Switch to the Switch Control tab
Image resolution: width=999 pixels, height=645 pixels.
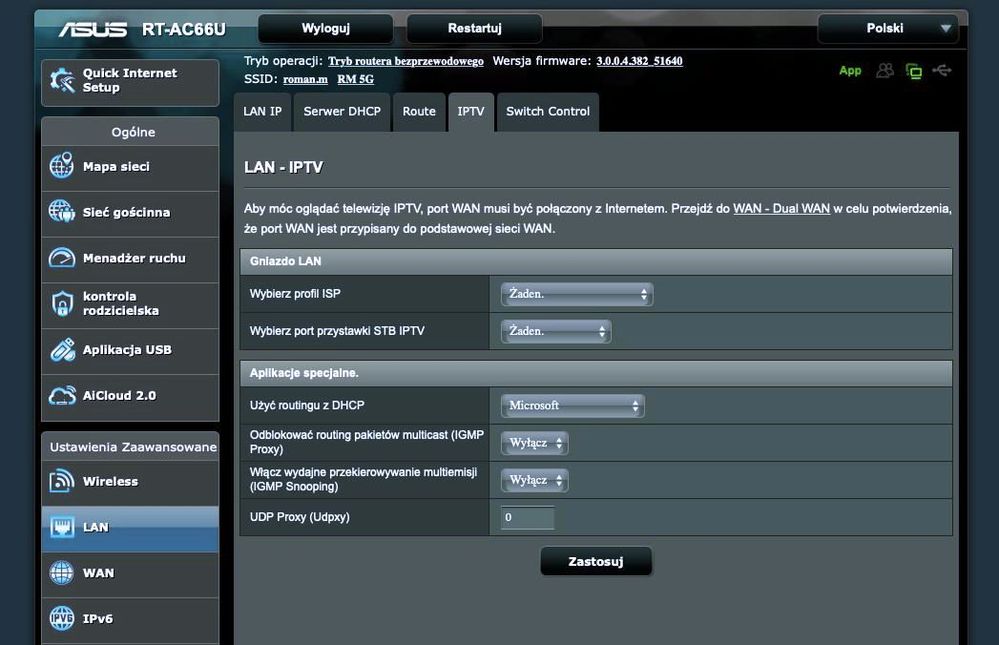click(547, 112)
